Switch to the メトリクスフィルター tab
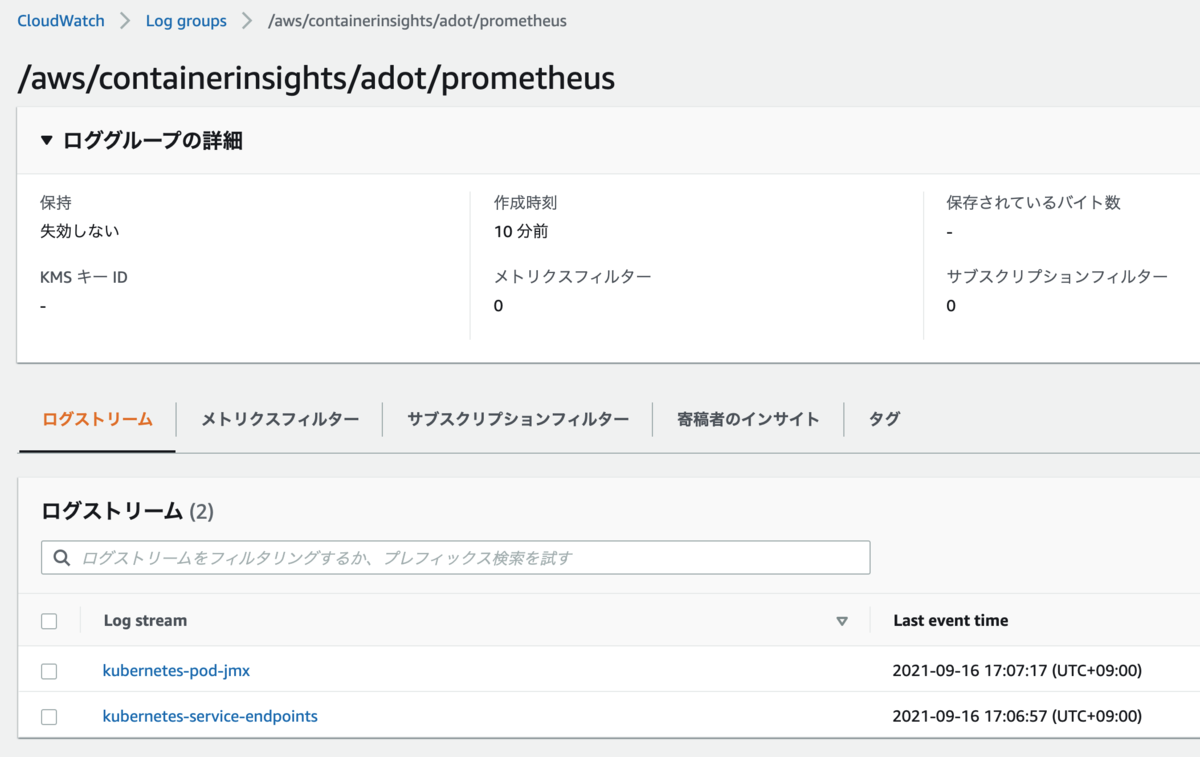This screenshot has width=1200, height=757. point(278,419)
